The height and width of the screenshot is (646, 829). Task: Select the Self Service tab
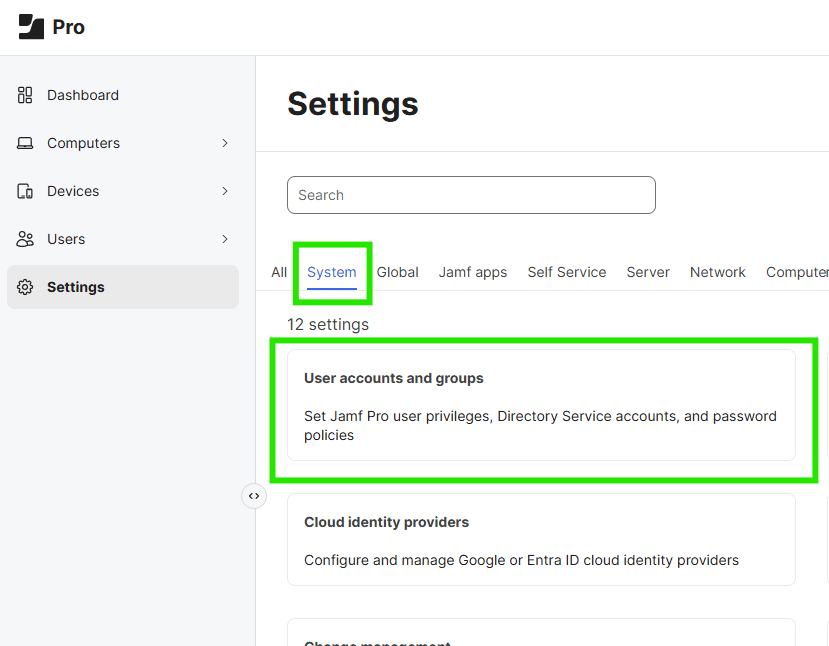pos(567,272)
